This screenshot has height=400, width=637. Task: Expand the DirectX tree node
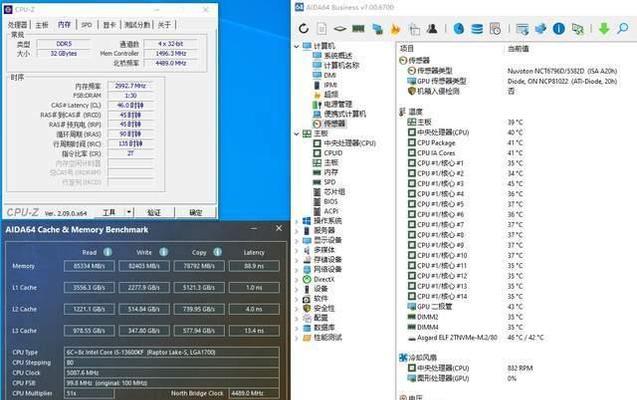click(297, 280)
